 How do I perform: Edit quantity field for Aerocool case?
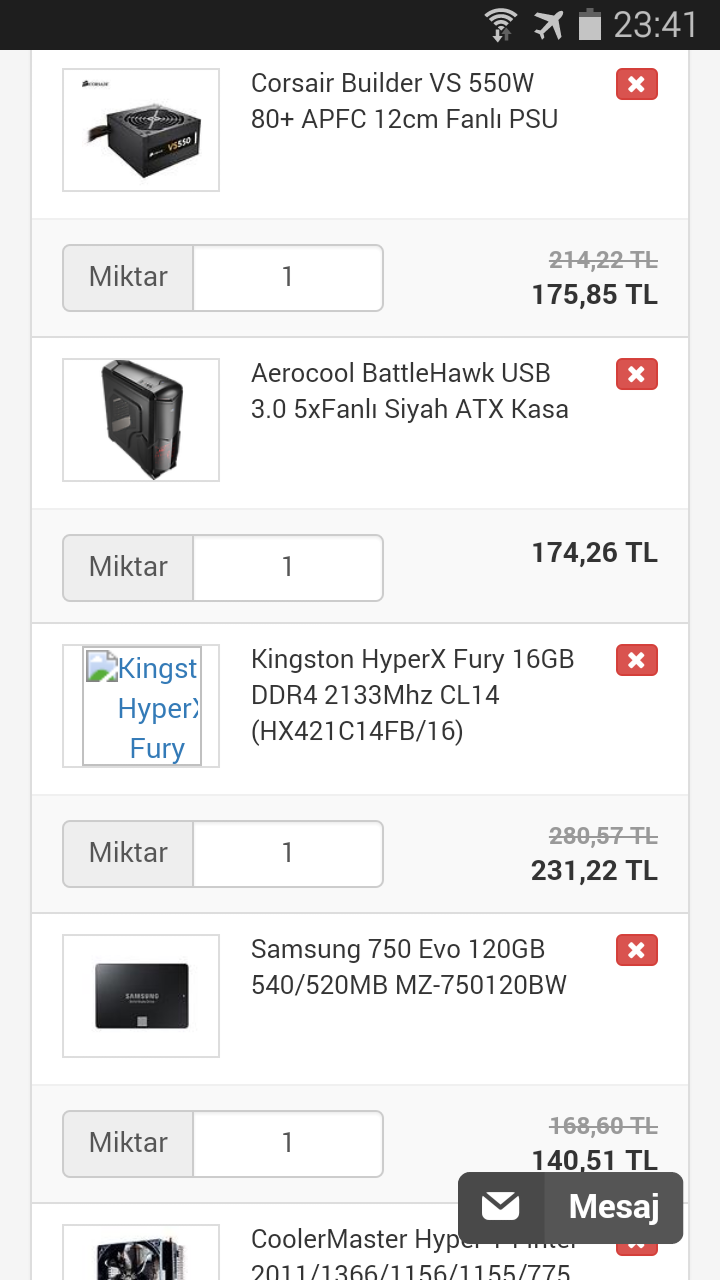[x=288, y=567]
